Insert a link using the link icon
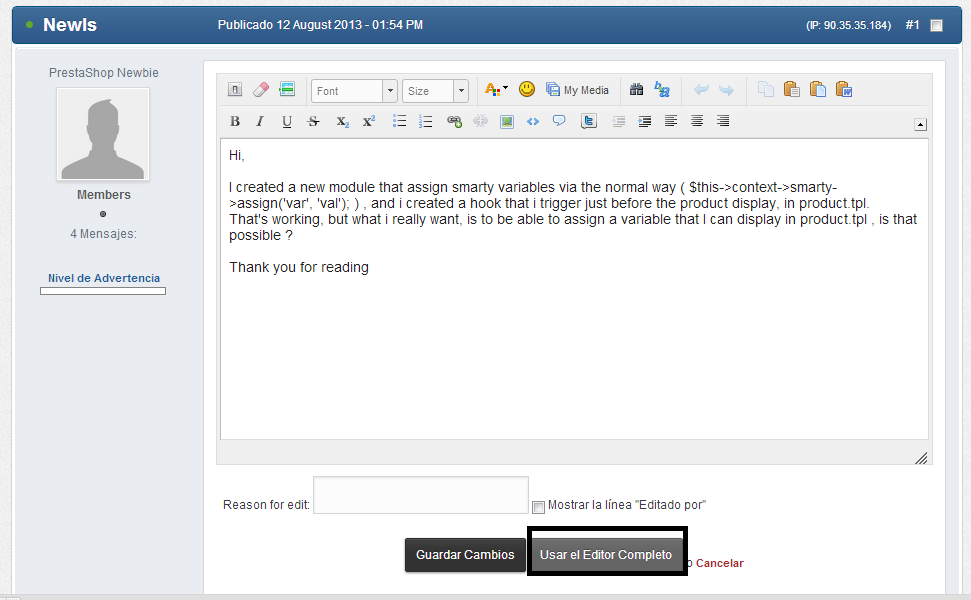971x600 pixels. coord(454,121)
